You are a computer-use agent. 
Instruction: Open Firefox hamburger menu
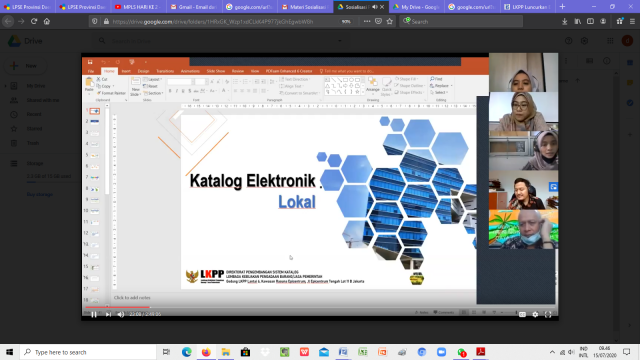tap(632, 21)
